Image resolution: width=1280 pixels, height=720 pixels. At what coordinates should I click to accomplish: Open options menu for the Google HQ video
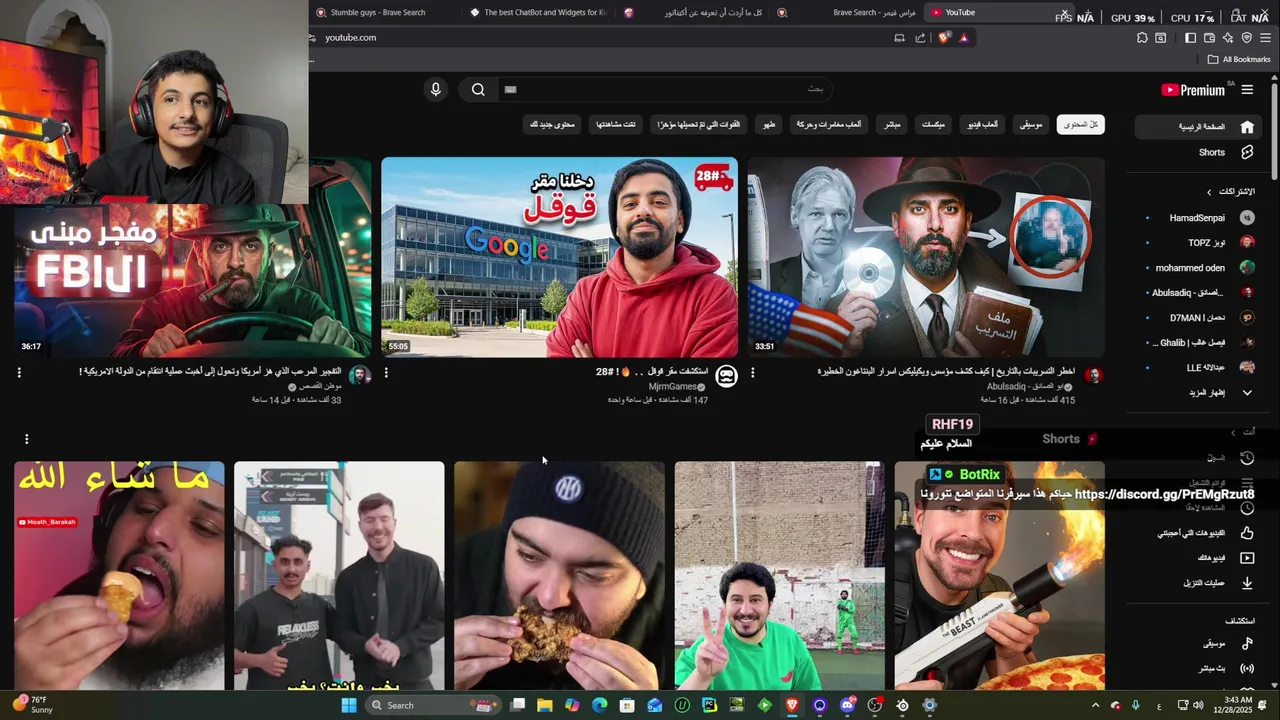coord(386,372)
